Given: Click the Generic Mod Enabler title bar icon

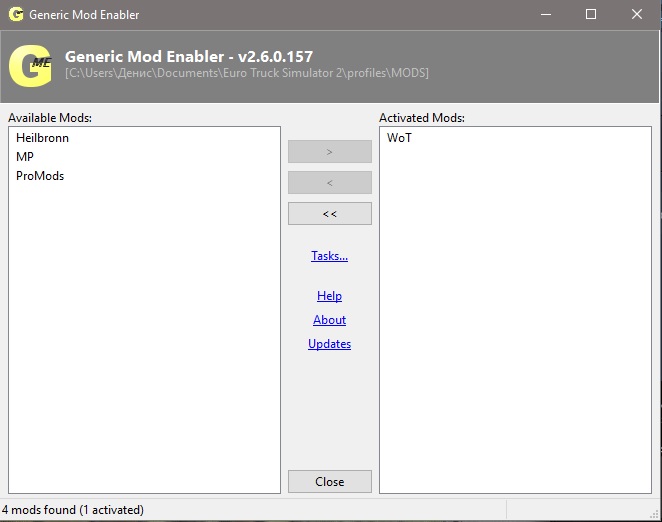Looking at the screenshot, I should [16, 14].
